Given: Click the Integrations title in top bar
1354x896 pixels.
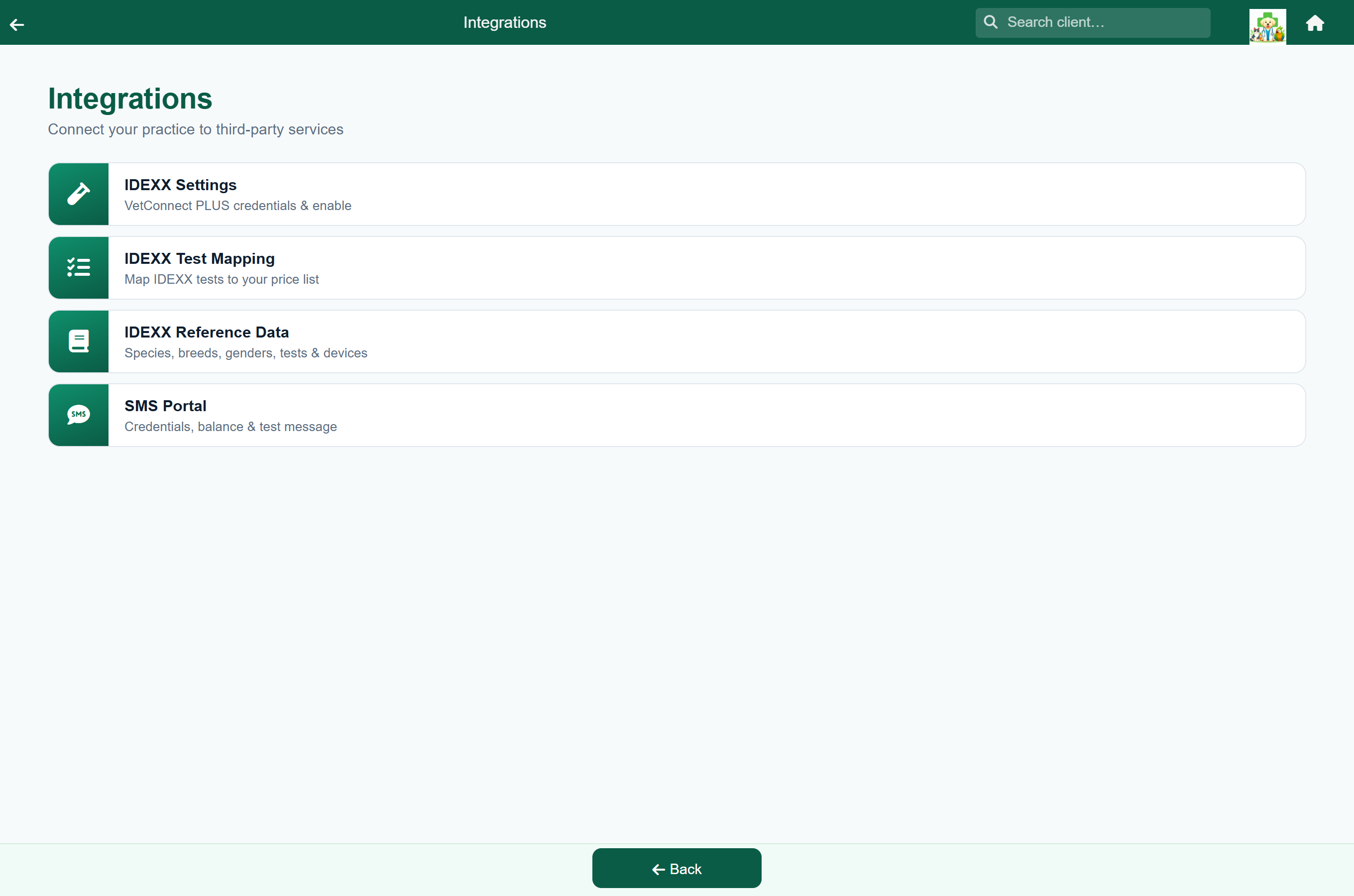Looking at the screenshot, I should tap(504, 22).
